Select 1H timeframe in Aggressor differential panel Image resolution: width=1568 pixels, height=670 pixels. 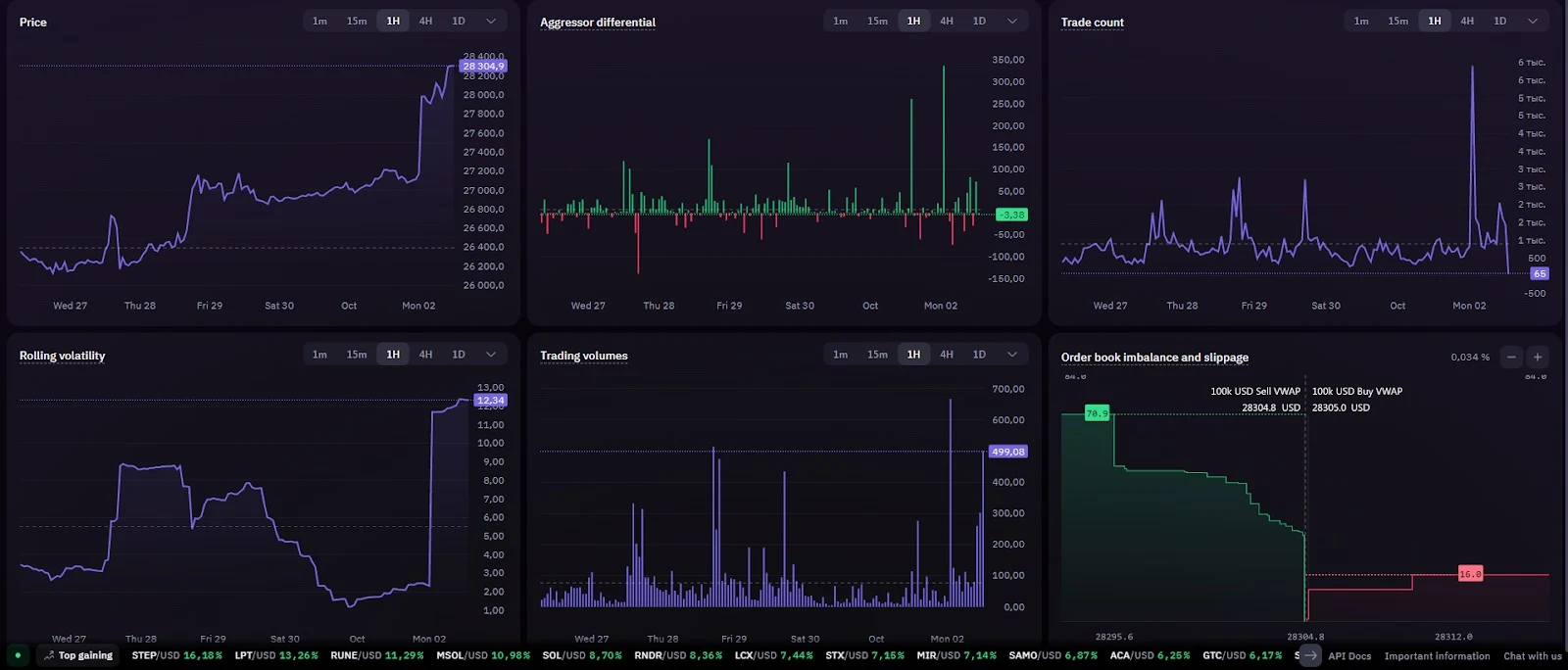[913, 21]
